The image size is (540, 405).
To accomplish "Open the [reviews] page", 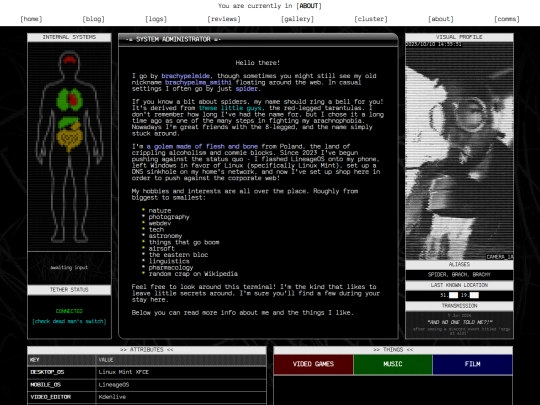I will pyautogui.click(x=224, y=19).
